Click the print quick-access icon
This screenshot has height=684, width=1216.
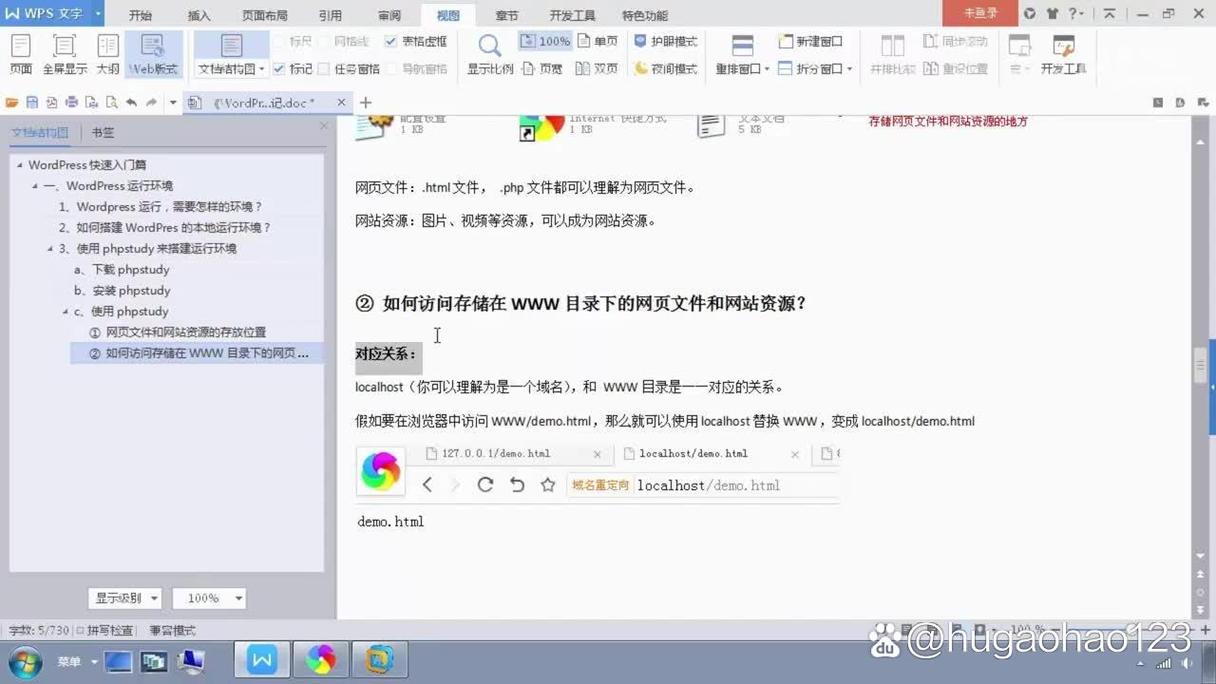[72, 103]
